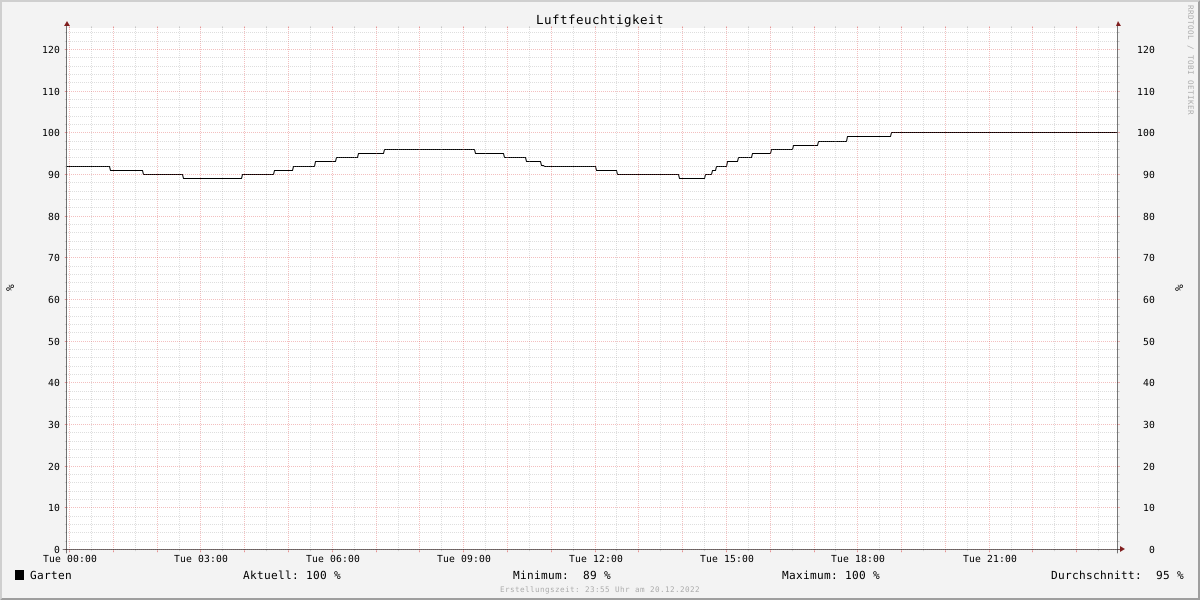Click the 100 label on right y-axis
Screen dimensions: 1200x600
pos(1146,133)
